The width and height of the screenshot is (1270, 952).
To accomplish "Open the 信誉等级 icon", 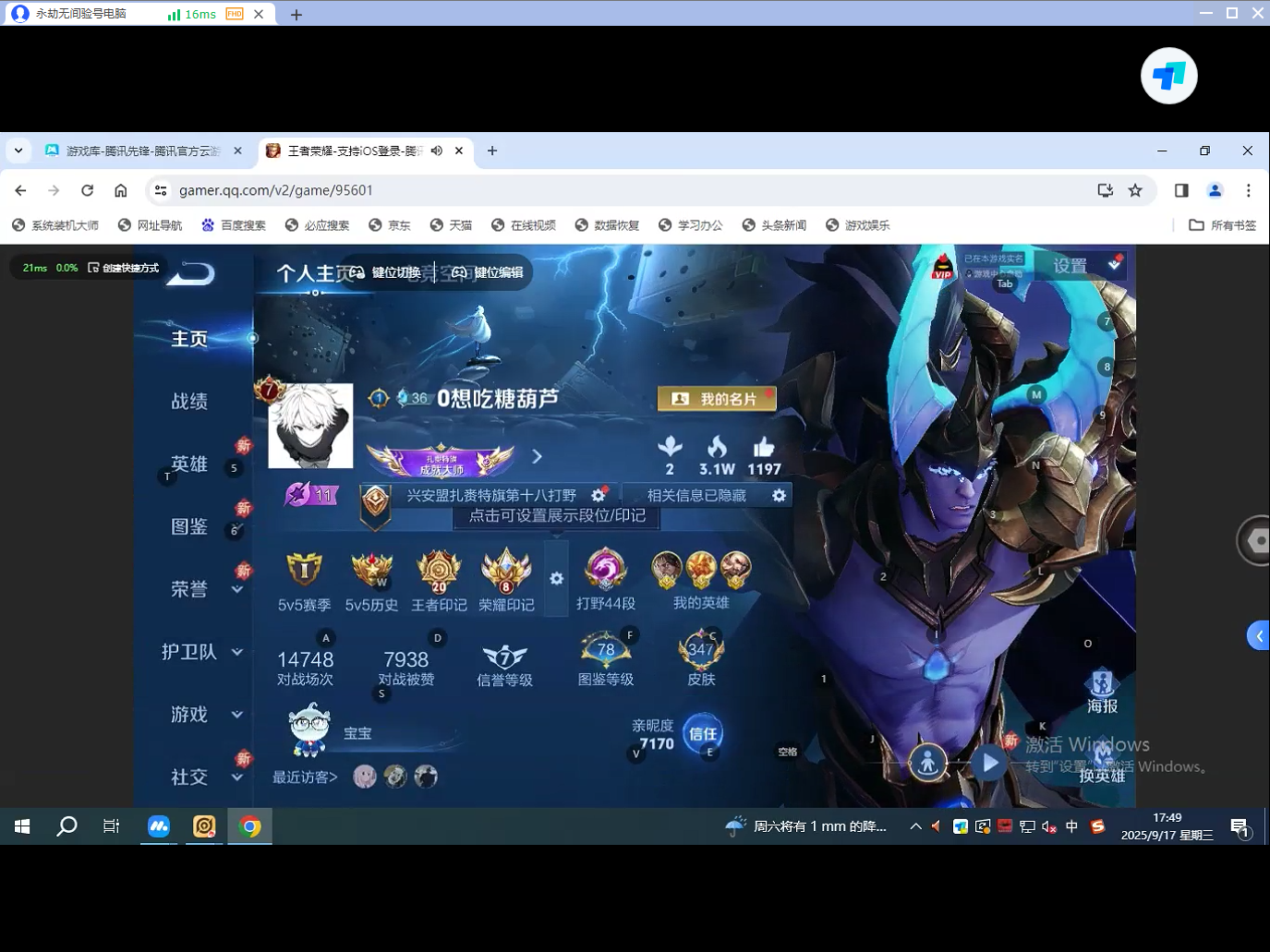I will click(x=504, y=666).
